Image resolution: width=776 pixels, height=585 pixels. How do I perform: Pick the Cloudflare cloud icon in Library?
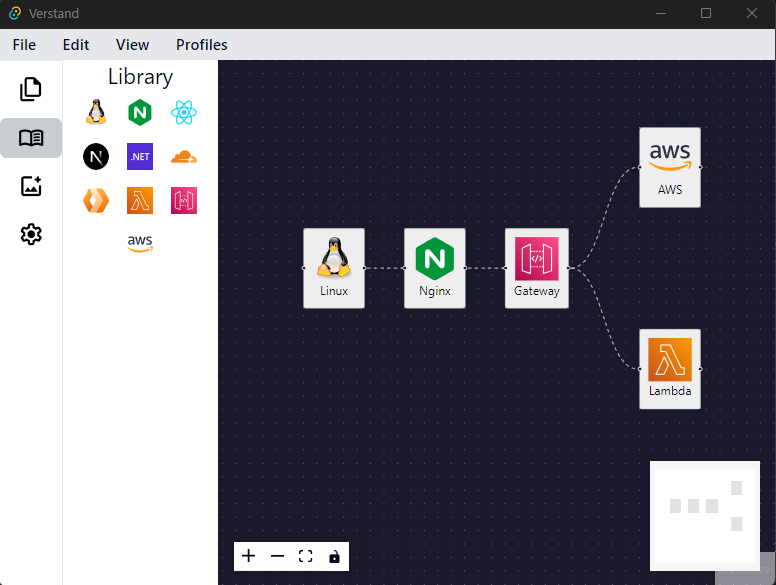pyautogui.click(x=184, y=157)
